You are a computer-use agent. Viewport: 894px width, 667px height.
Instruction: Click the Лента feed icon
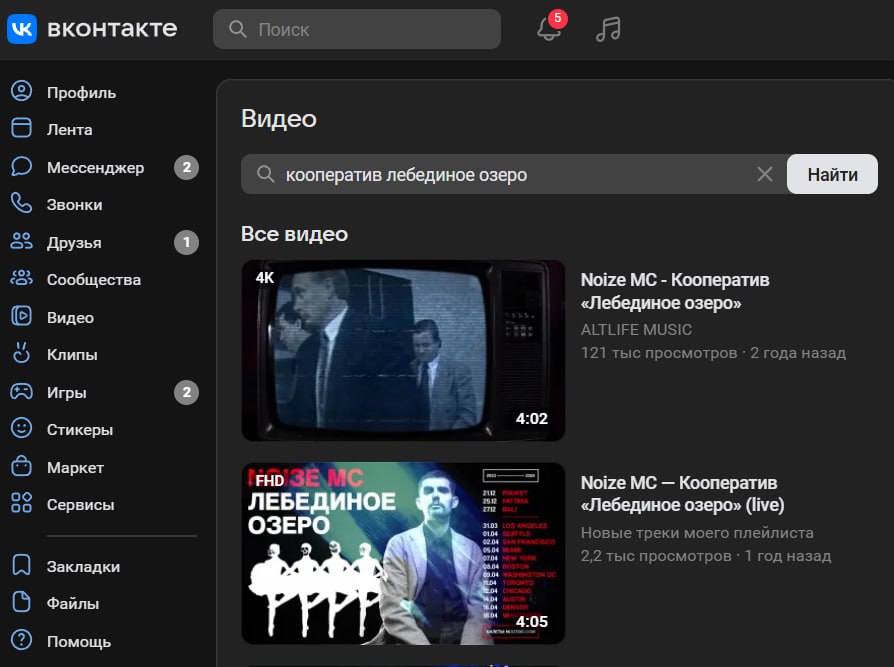[22, 128]
